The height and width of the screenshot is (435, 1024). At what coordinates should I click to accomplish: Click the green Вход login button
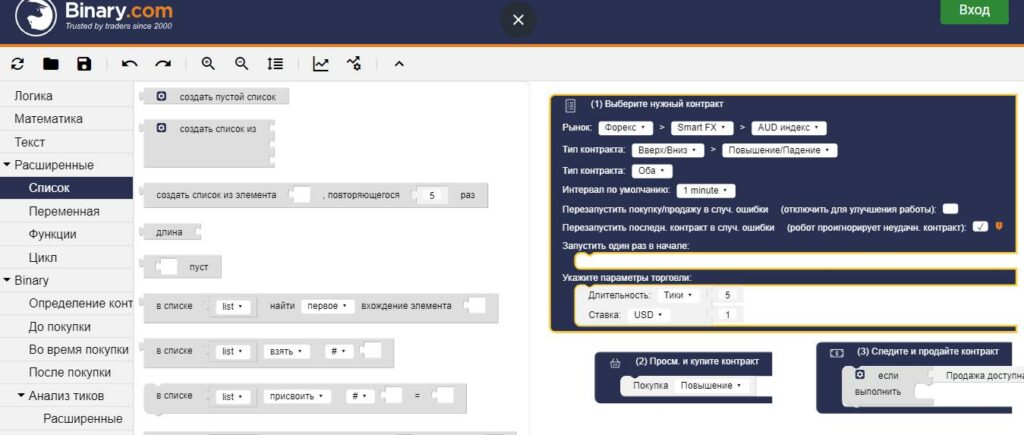tap(974, 11)
